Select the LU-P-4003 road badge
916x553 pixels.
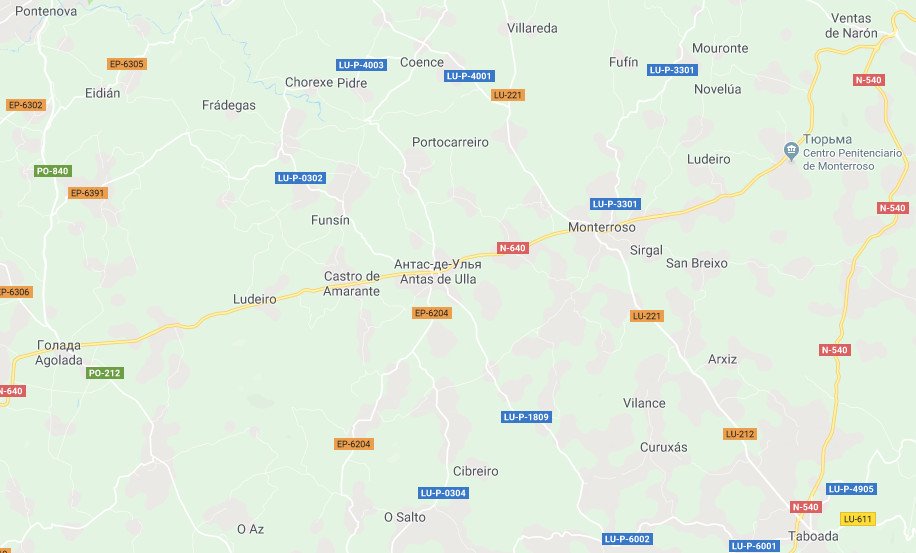point(361,65)
